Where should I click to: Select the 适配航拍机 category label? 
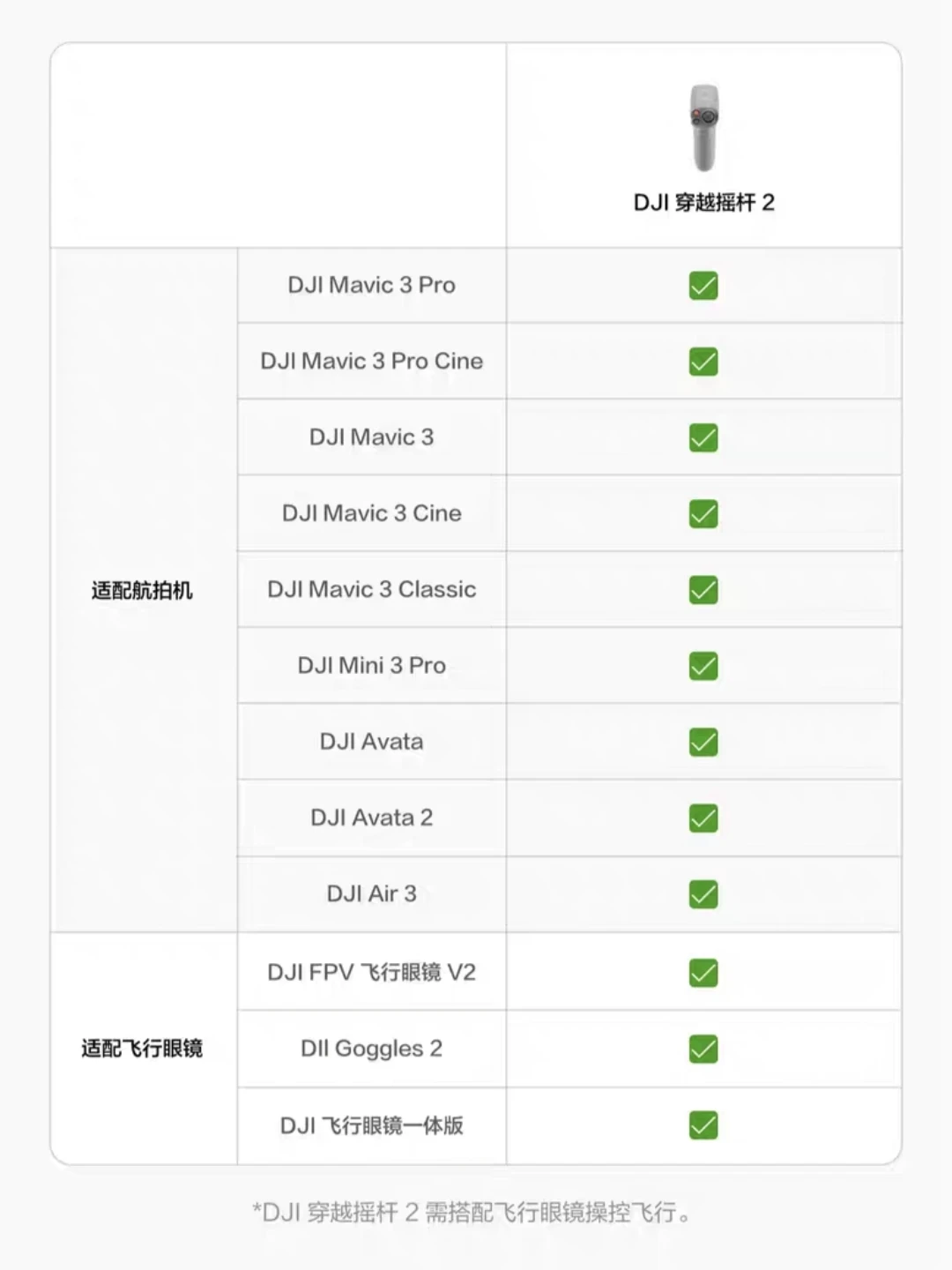(x=142, y=590)
